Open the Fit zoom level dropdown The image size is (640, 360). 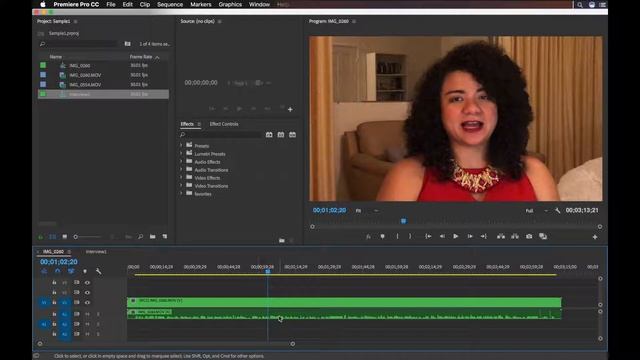[x=367, y=211]
